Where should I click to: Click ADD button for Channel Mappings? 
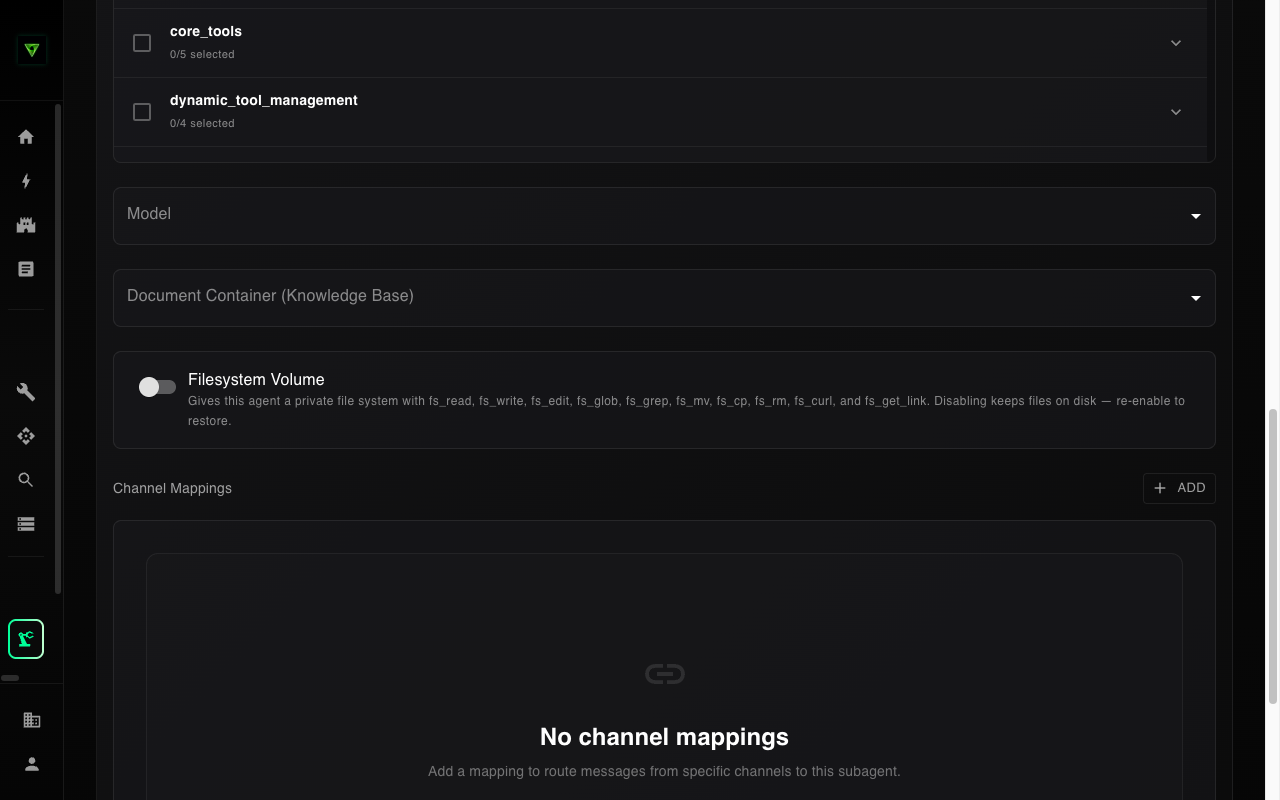pos(1179,488)
